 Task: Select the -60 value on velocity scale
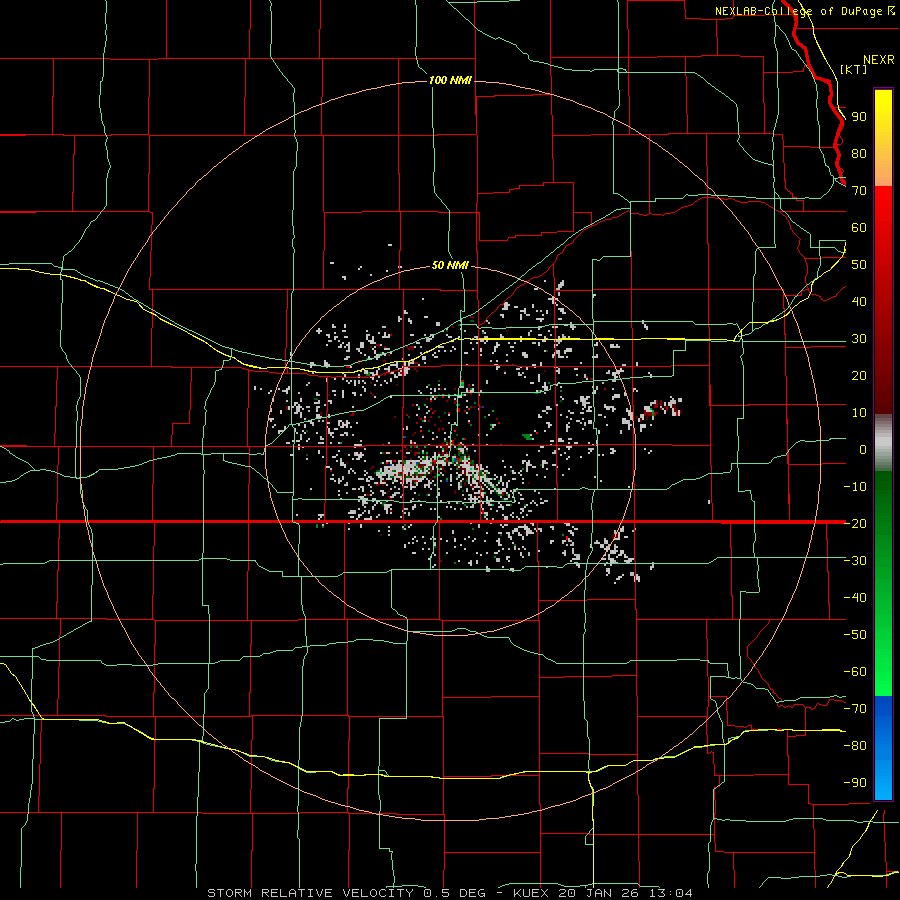[x=855, y=672]
